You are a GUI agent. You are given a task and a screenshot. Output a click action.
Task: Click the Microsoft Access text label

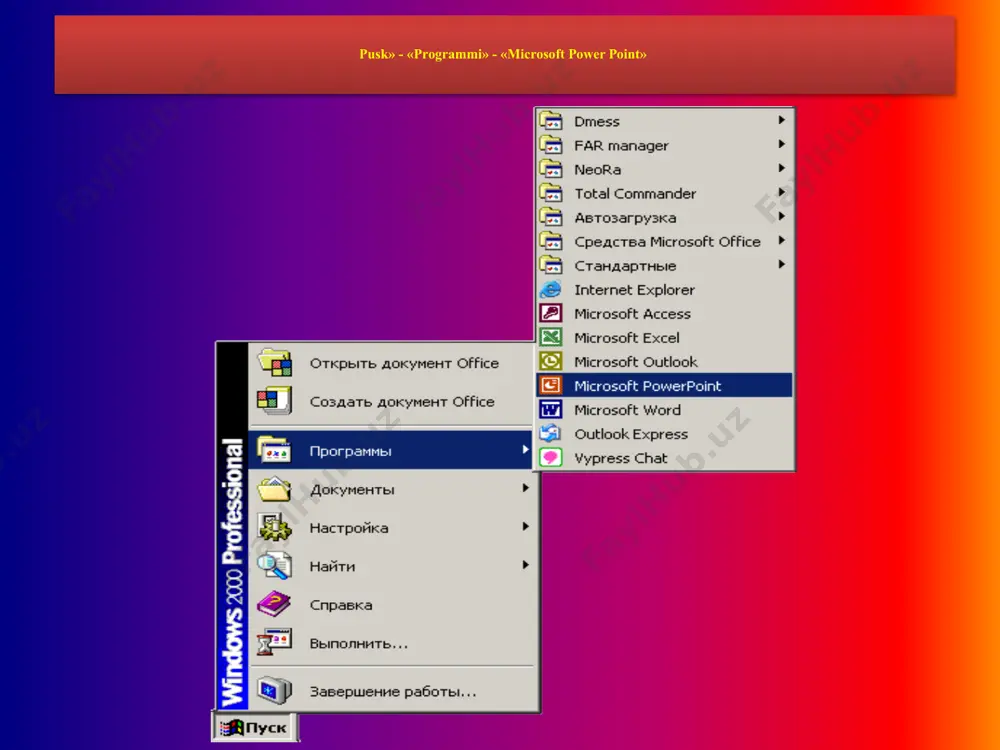click(633, 314)
